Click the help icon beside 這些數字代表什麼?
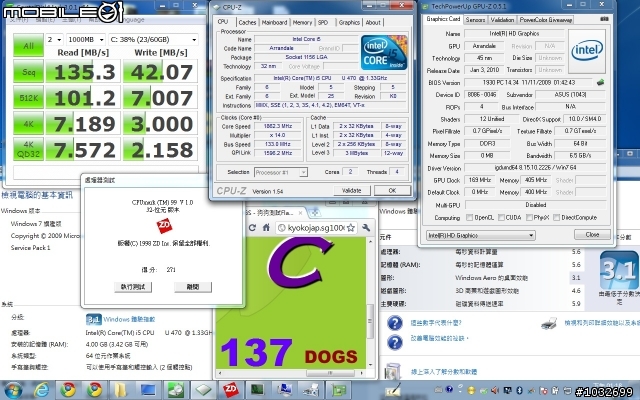The height and width of the screenshot is (400, 640). [x=395, y=323]
